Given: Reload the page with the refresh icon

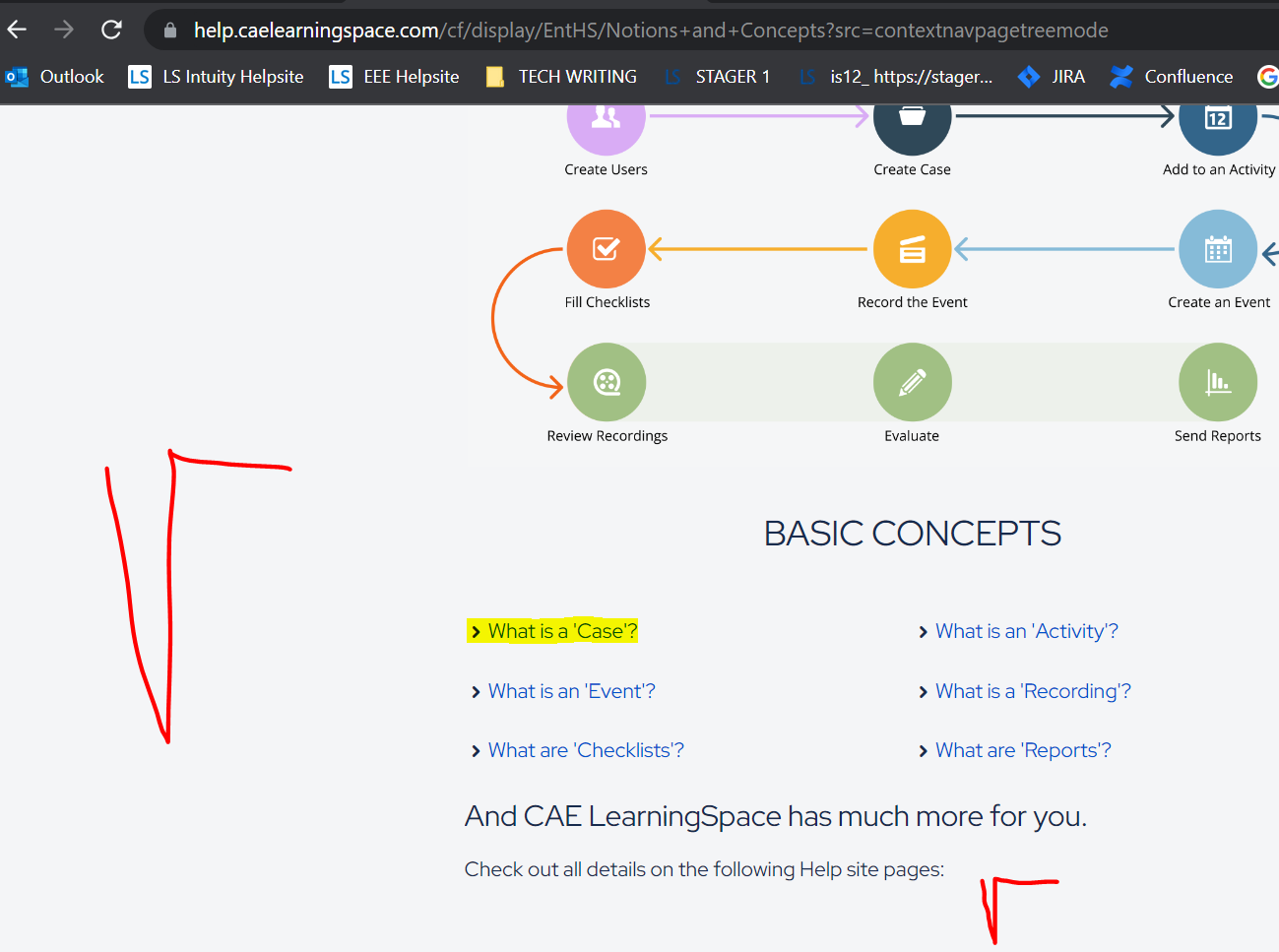Looking at the screenshot, I should tap(111, 30).
